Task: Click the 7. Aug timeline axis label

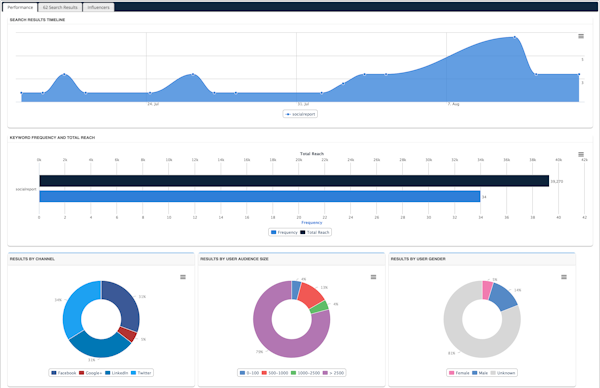Action: (453, 104)
